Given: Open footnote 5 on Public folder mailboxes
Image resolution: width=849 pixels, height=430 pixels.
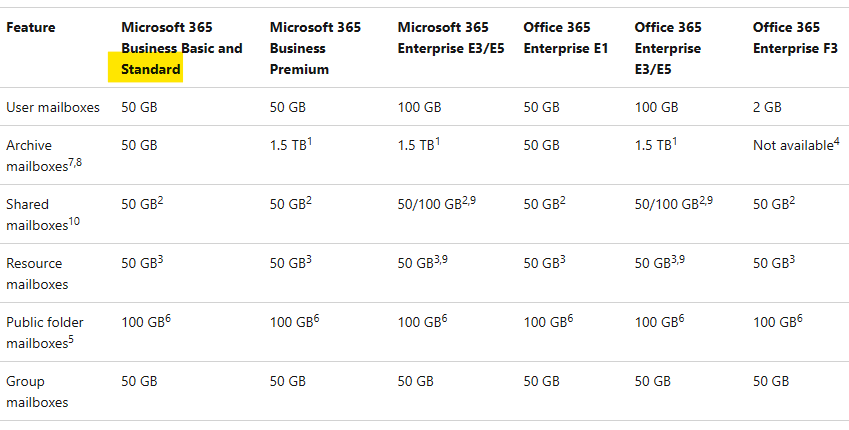Looking at the screenshot, I should (x=71, y=340).
